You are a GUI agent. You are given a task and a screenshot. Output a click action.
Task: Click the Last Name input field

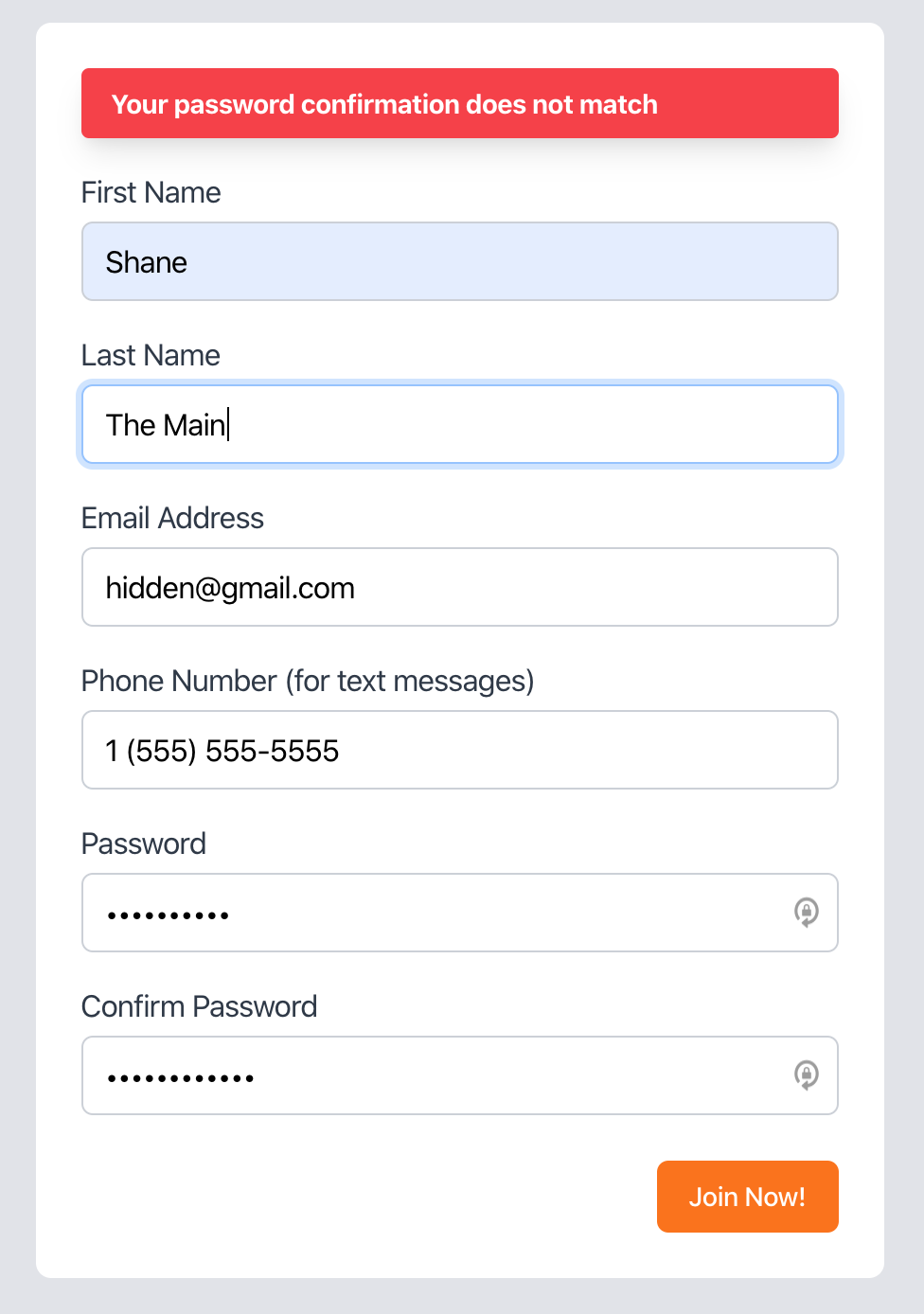(460, 424)
